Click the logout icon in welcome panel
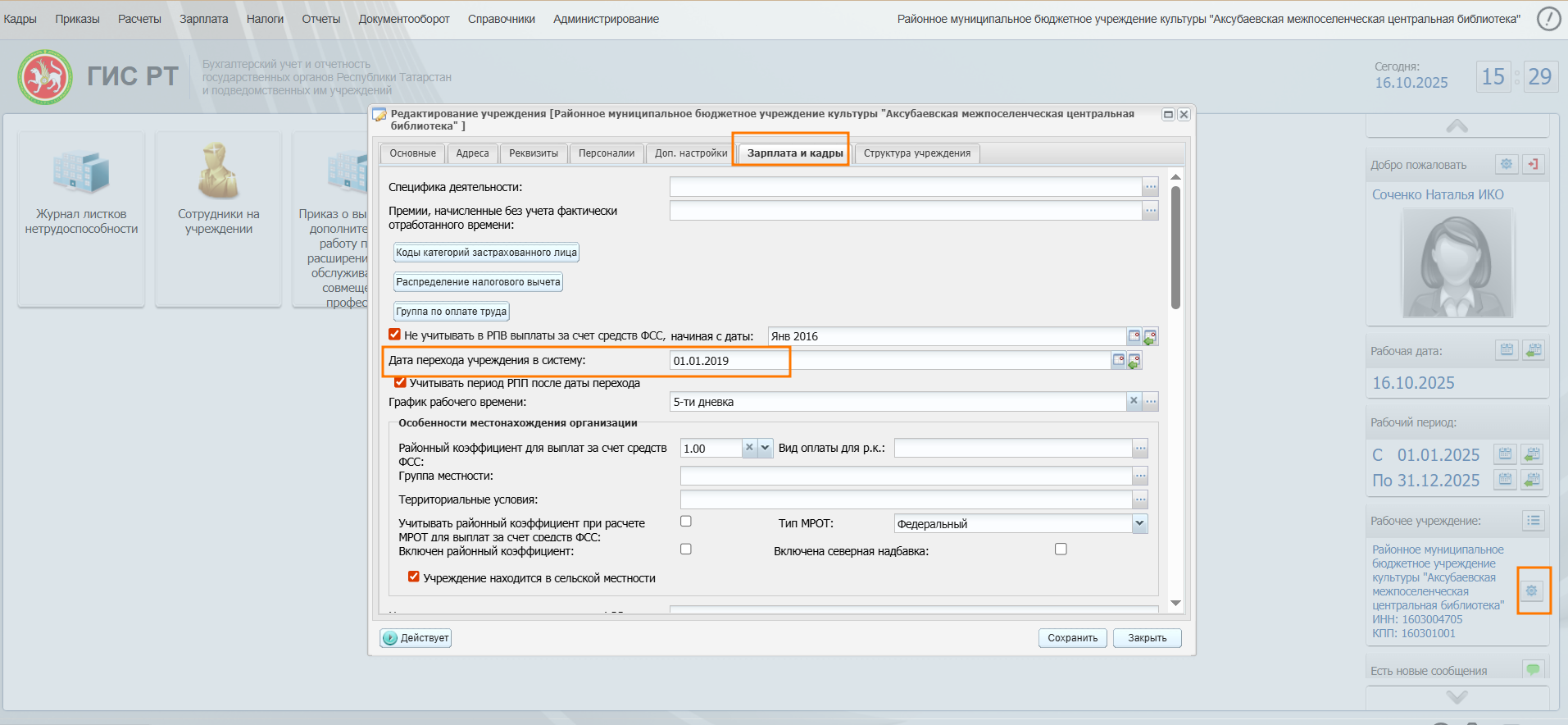 (x=1533, y=164)
